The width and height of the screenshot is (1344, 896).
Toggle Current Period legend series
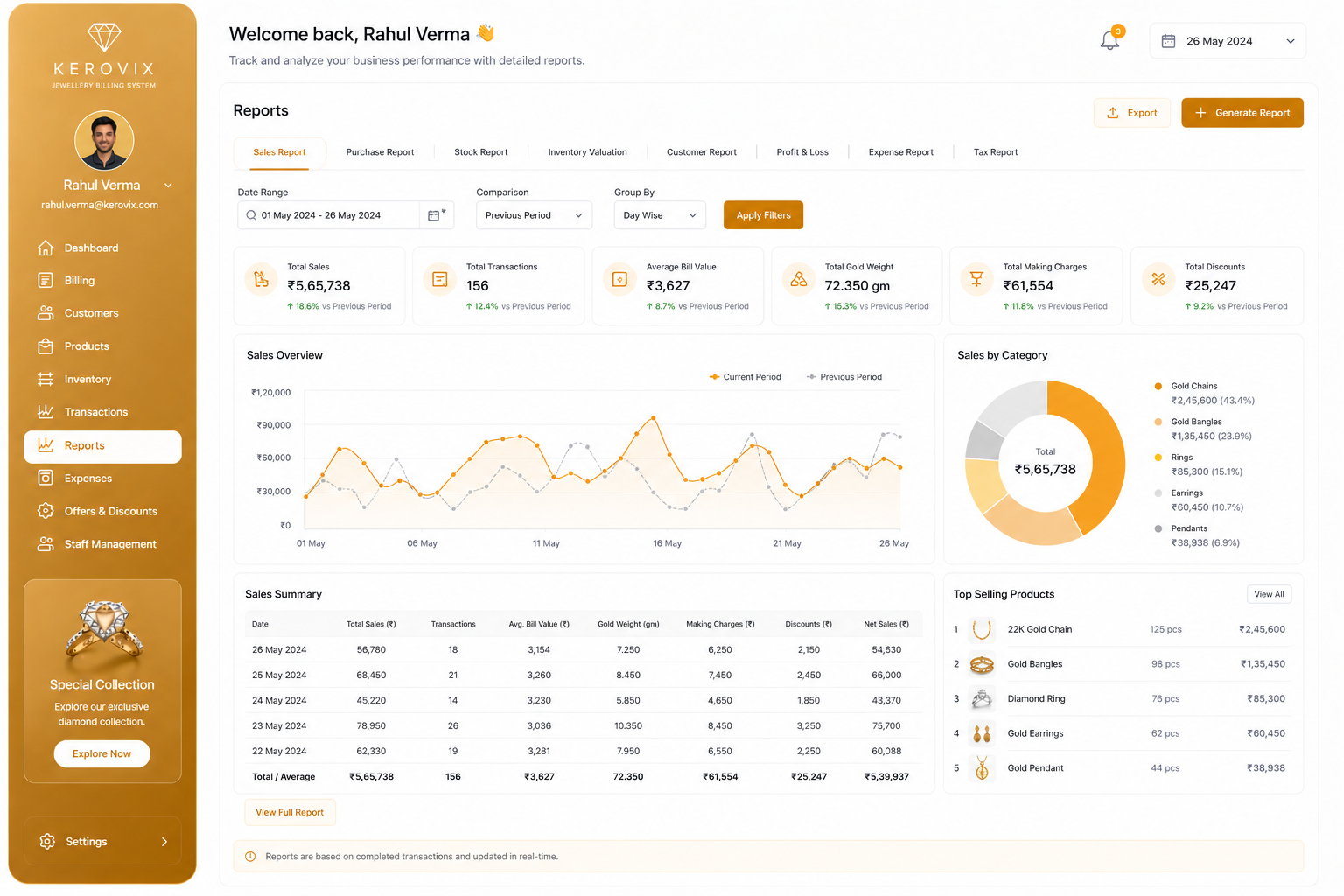point(745,377)
